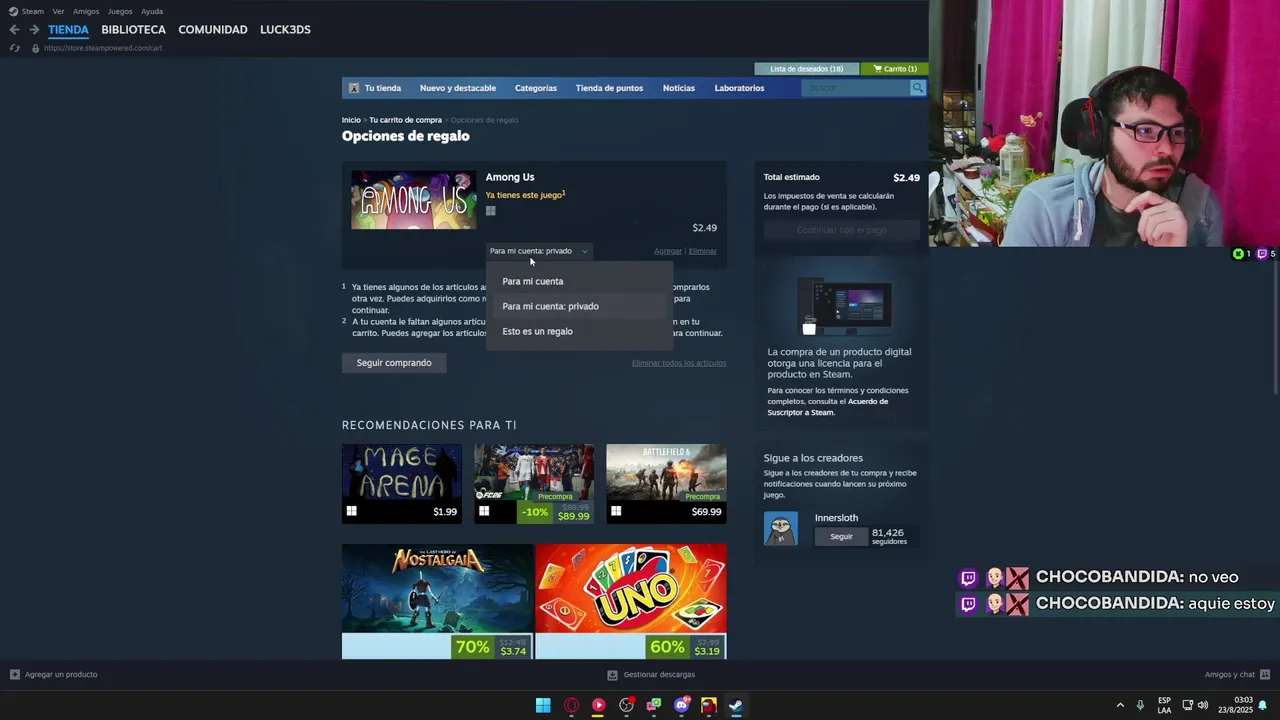
Task: Click the store search input field
Action: [855, 88]
